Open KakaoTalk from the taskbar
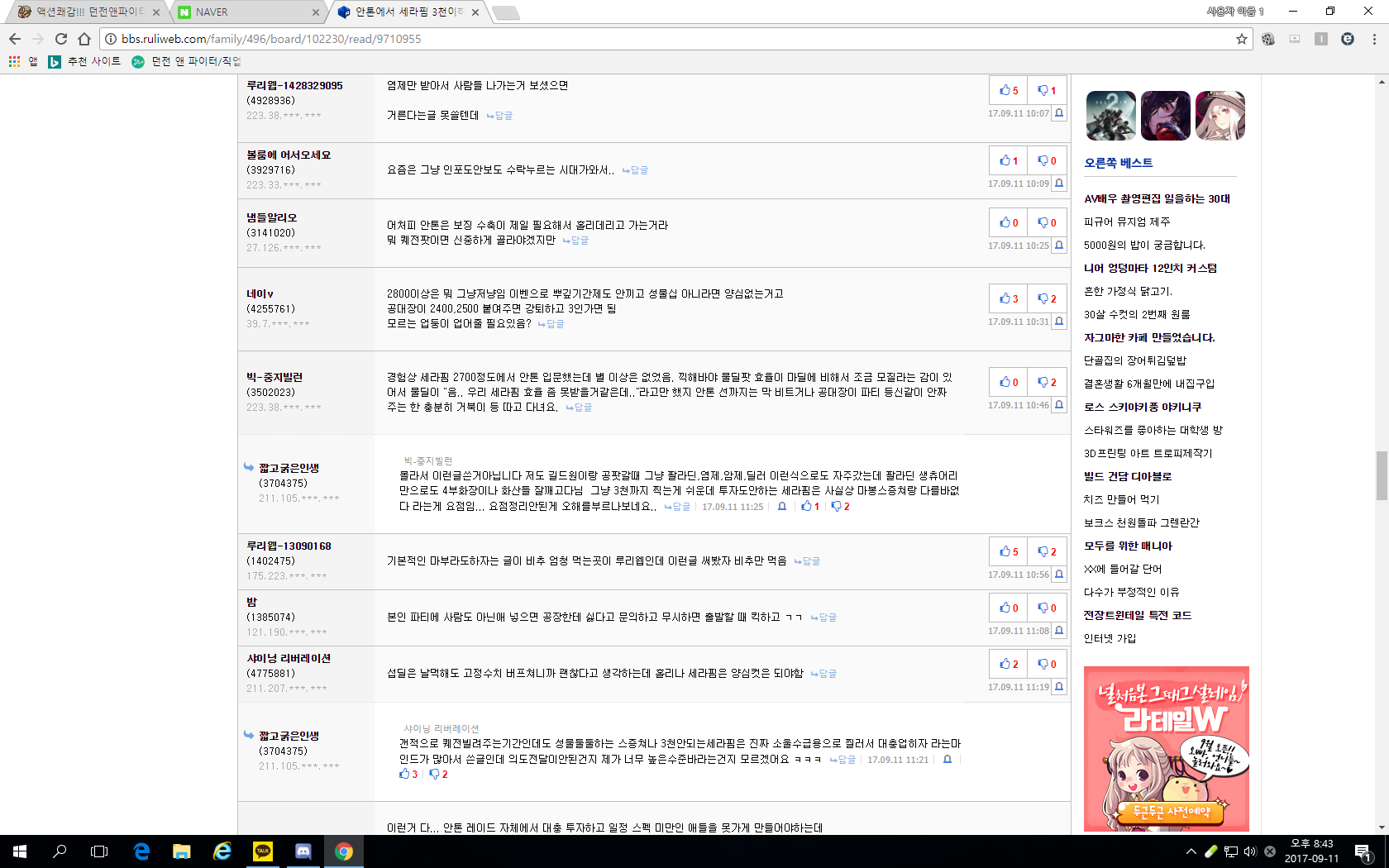 (263, 851)
